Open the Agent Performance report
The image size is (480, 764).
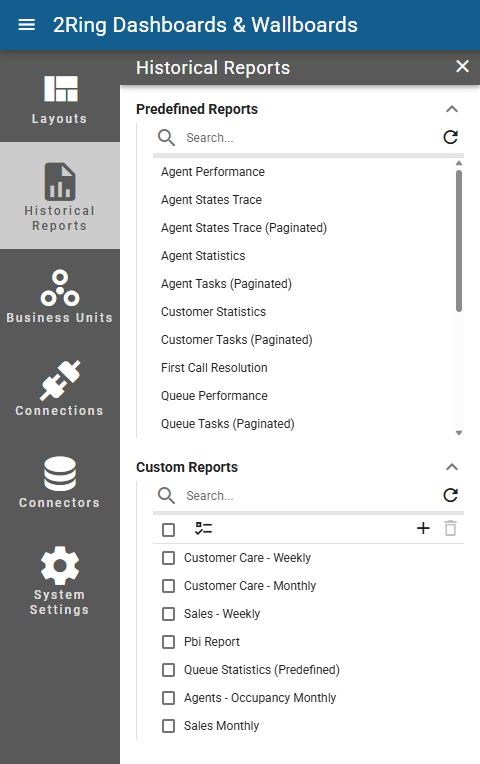213,172
